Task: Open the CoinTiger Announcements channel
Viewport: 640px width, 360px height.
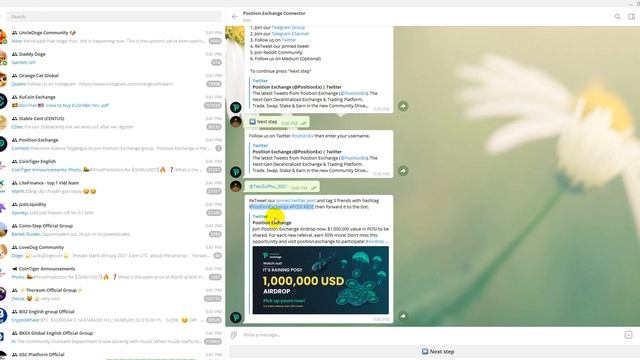Action: click(111, 273)
